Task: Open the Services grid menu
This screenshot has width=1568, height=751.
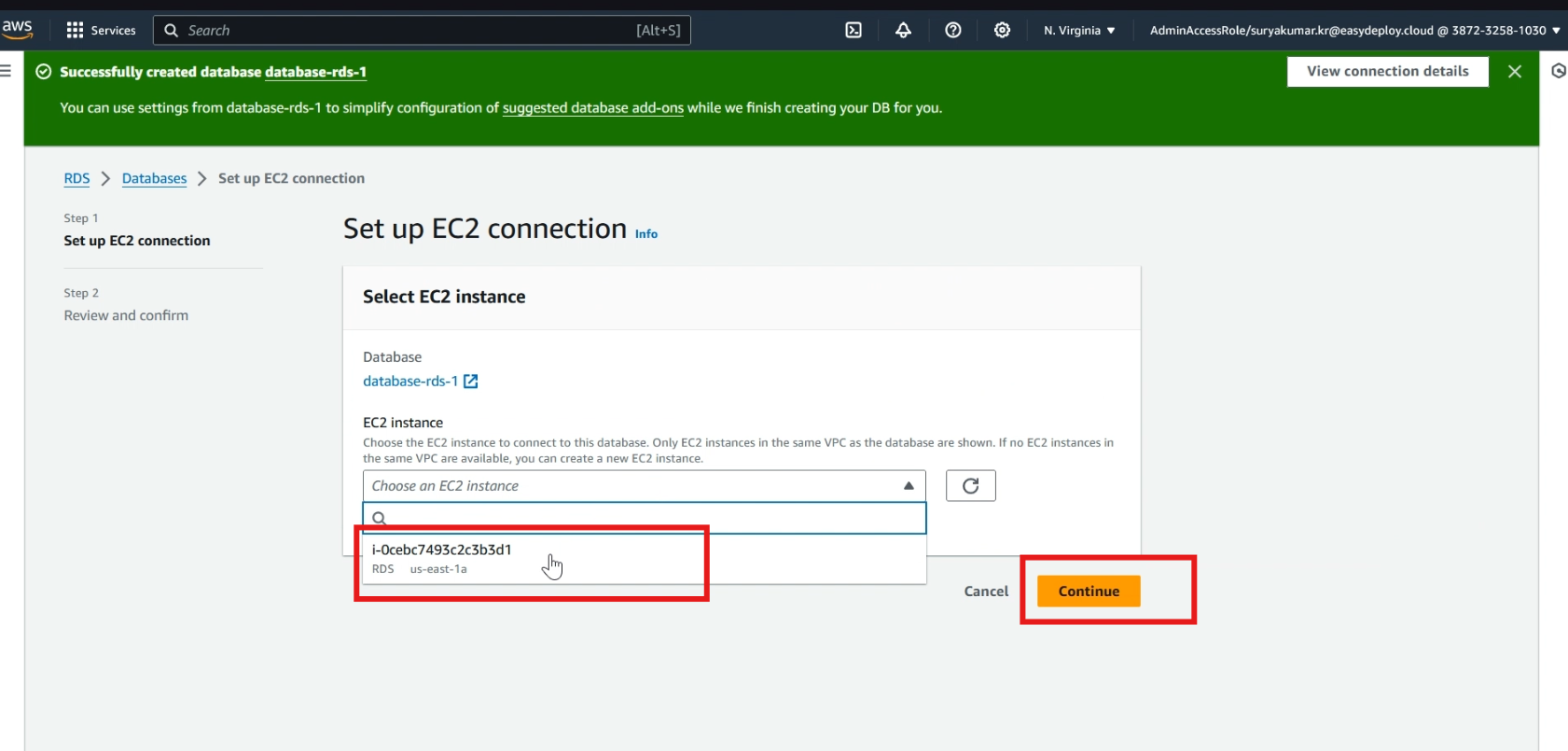Action: (x=101, y=30)
